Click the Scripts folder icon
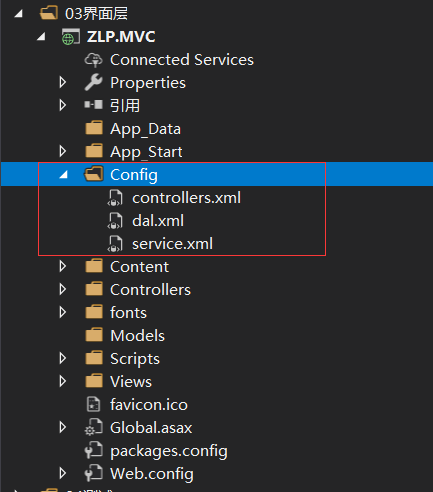Viewport: 433px width, 492px height. [94, 358]
